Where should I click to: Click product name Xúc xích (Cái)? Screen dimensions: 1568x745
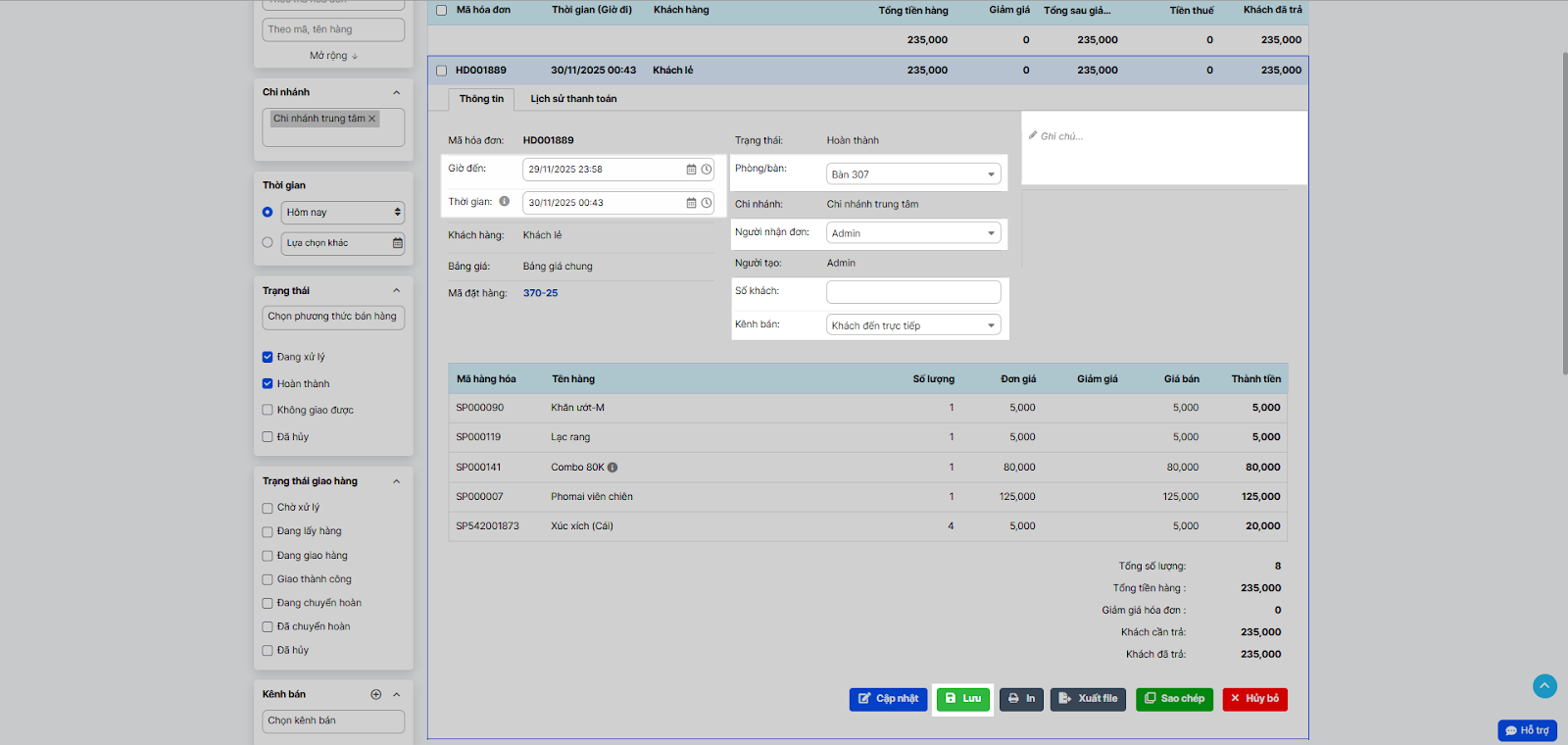tap(582, 526)
